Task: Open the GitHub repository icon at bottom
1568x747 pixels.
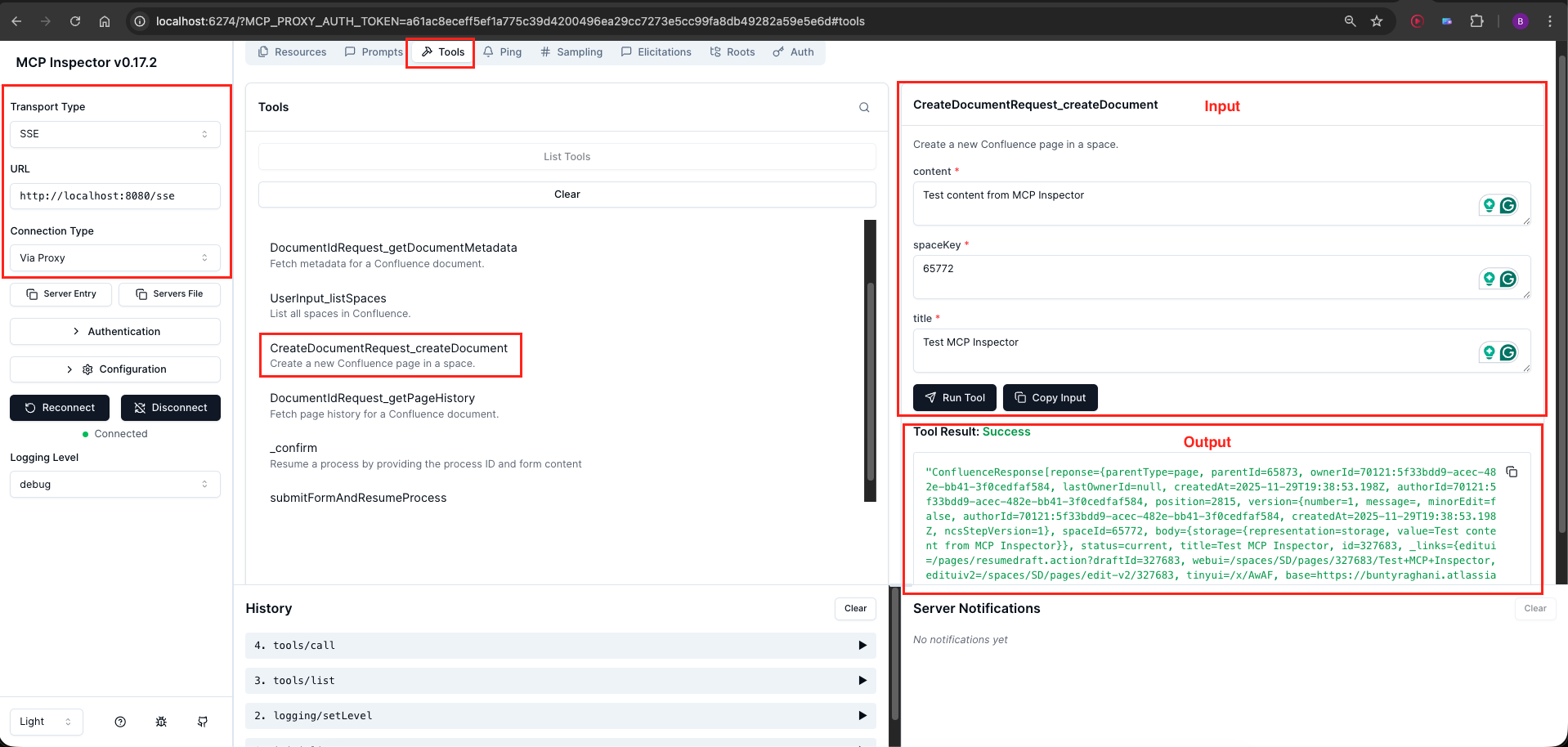Action: (202, 722)
